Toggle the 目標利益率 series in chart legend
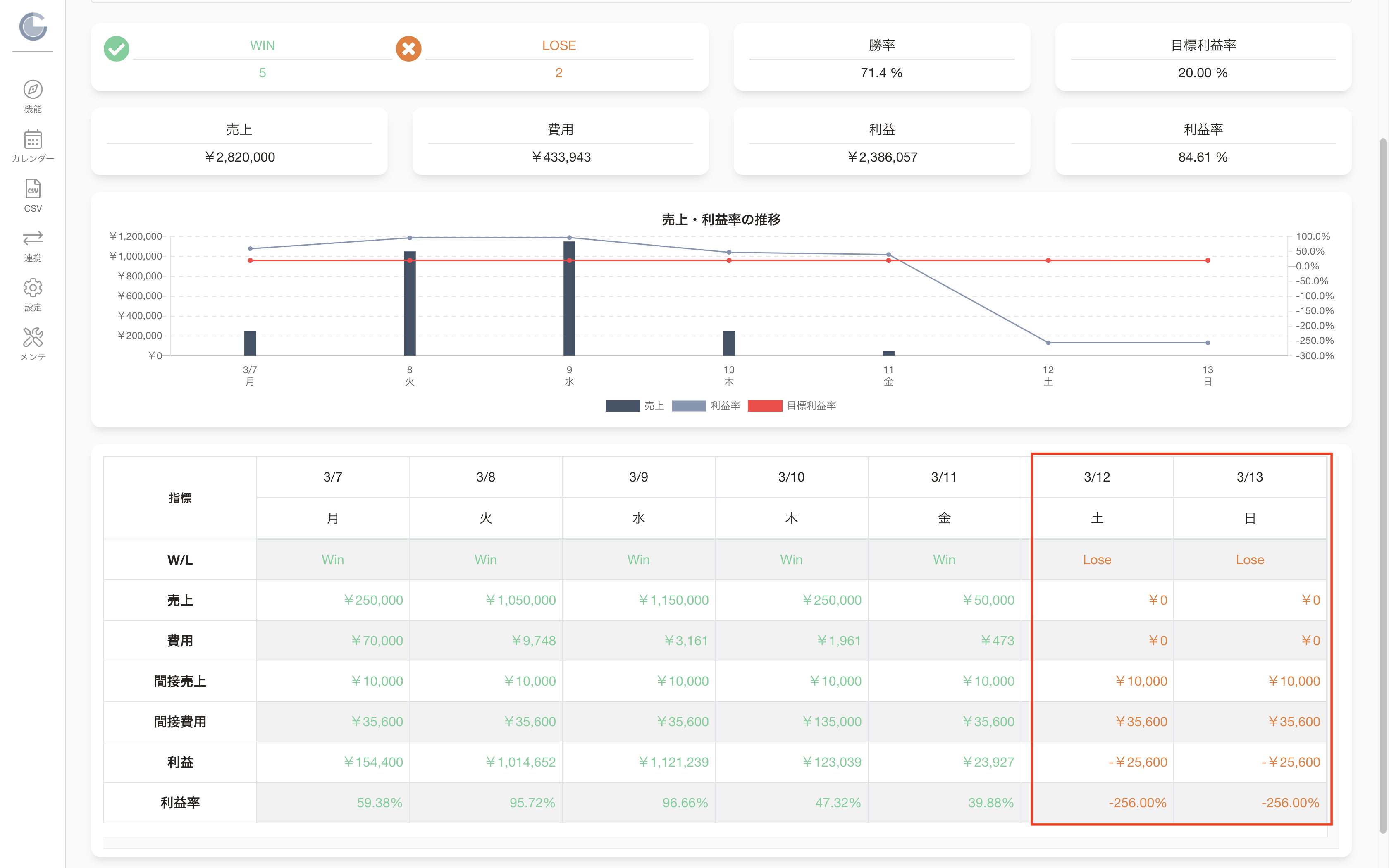Screen dimensions: 1389x868 coord(792,406)
